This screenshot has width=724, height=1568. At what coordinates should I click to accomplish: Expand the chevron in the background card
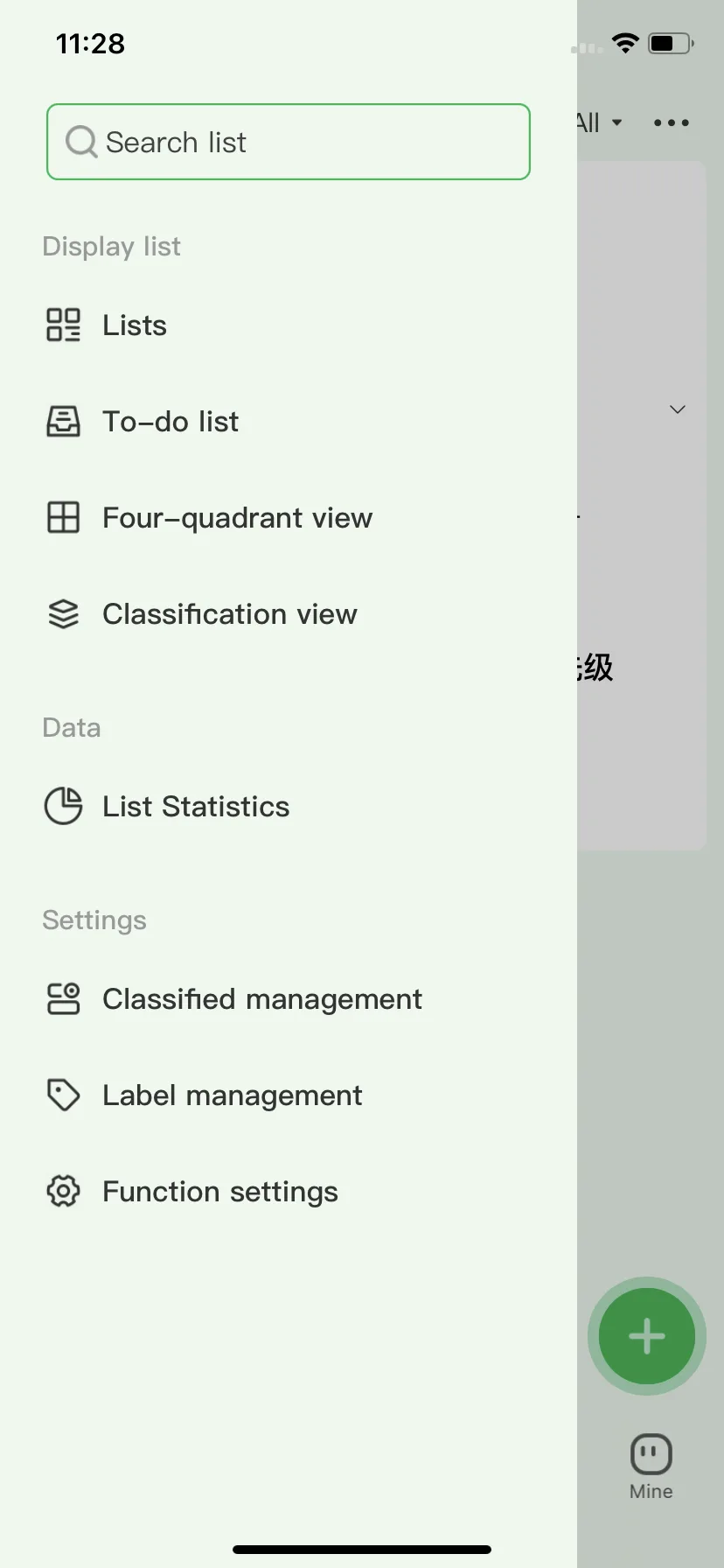coord(678,409)
